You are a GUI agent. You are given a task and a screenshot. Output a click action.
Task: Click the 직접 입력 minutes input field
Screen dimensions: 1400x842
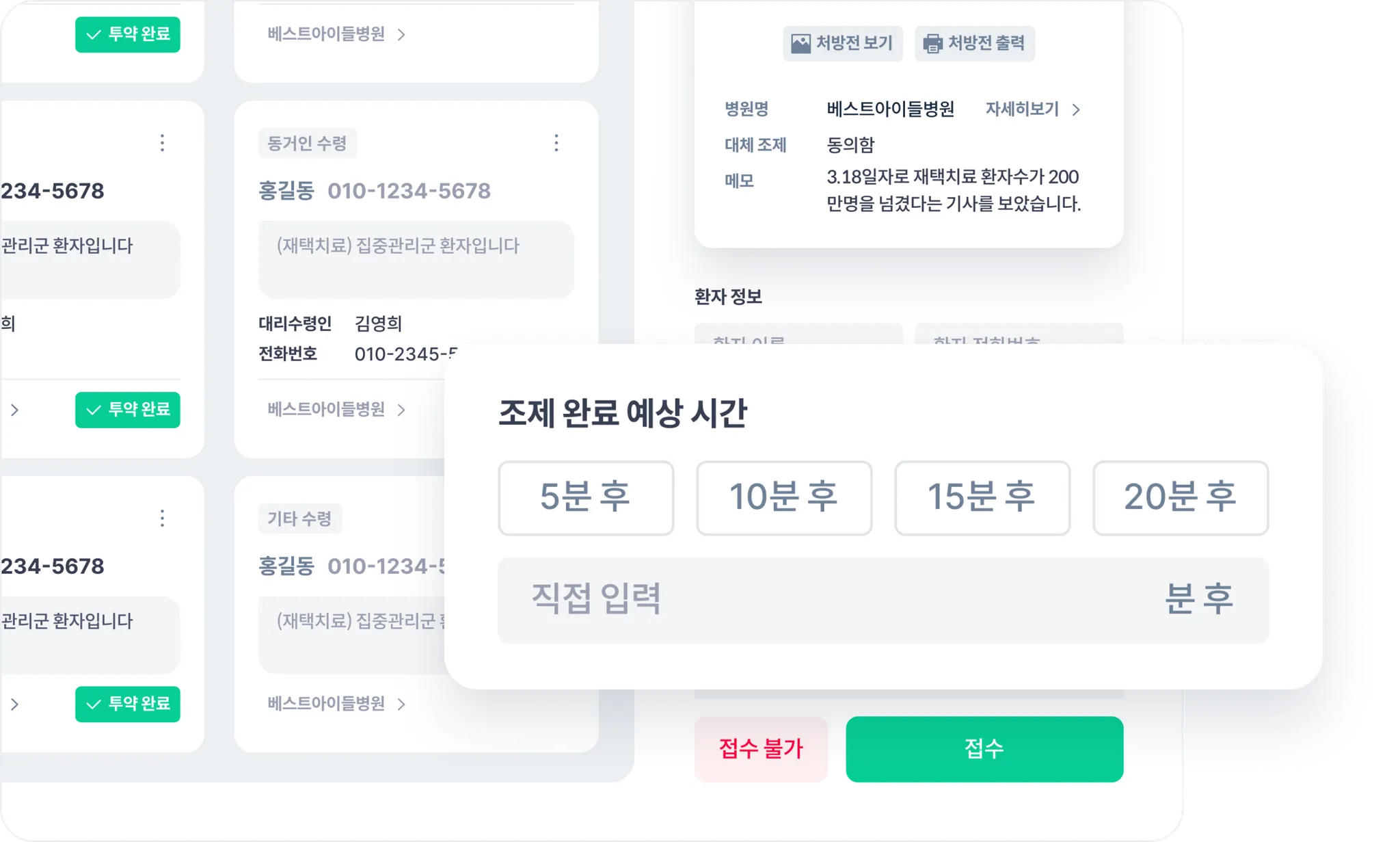[x=820, y=600]
